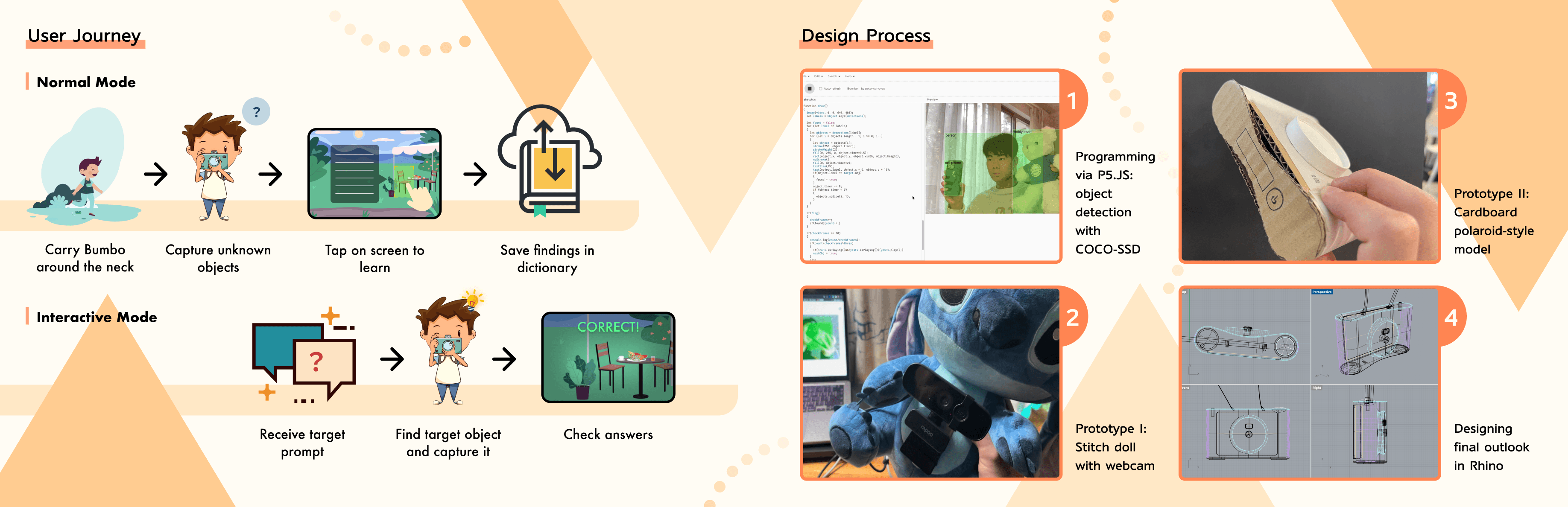Image resolution: width=1568 pixels, height=507 pixels.
Task: Click the Preview panel label
Action: pyautogui.click(x=932, y=99)
